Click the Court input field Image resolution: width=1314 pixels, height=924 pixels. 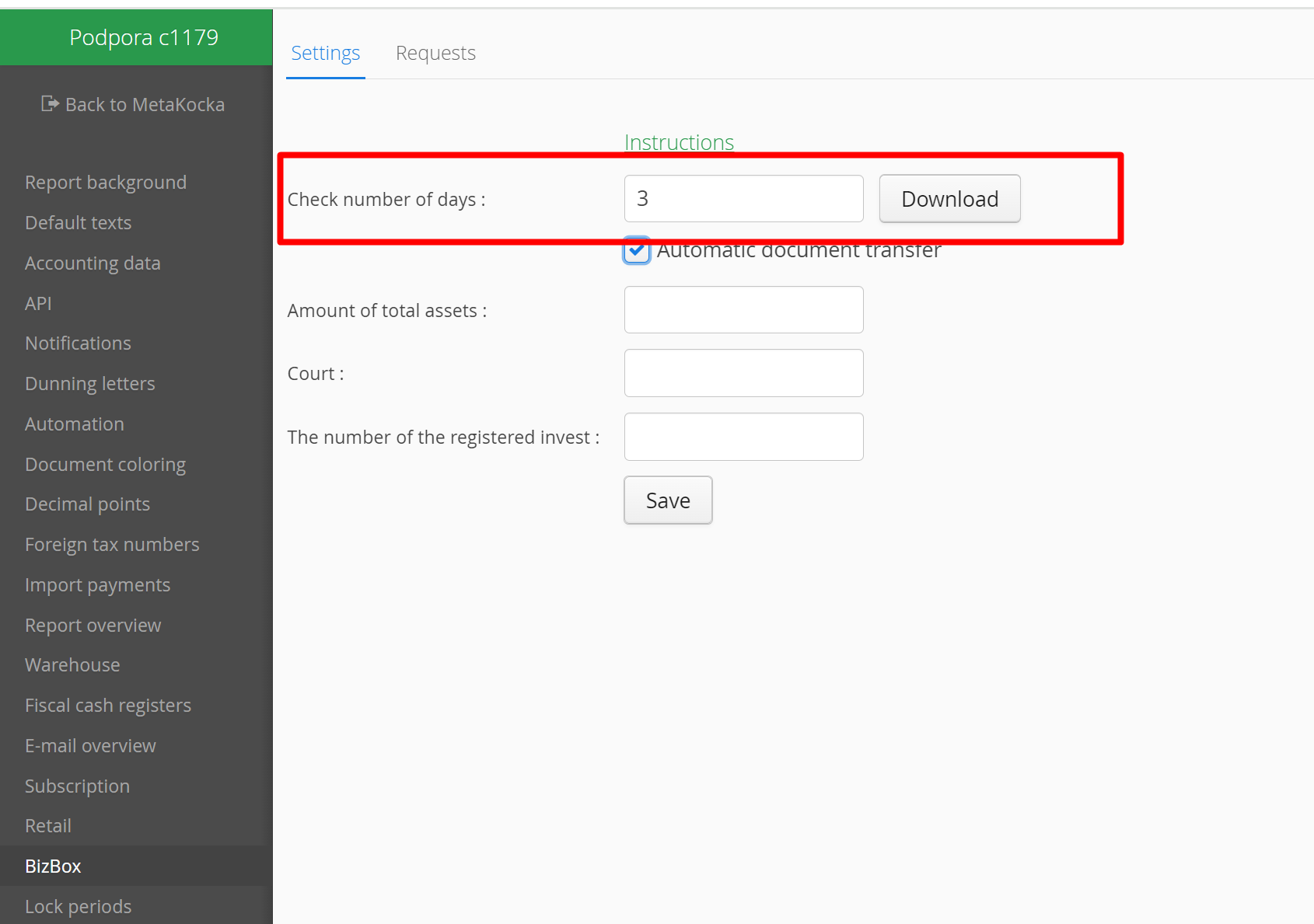(x=743, y=373)
